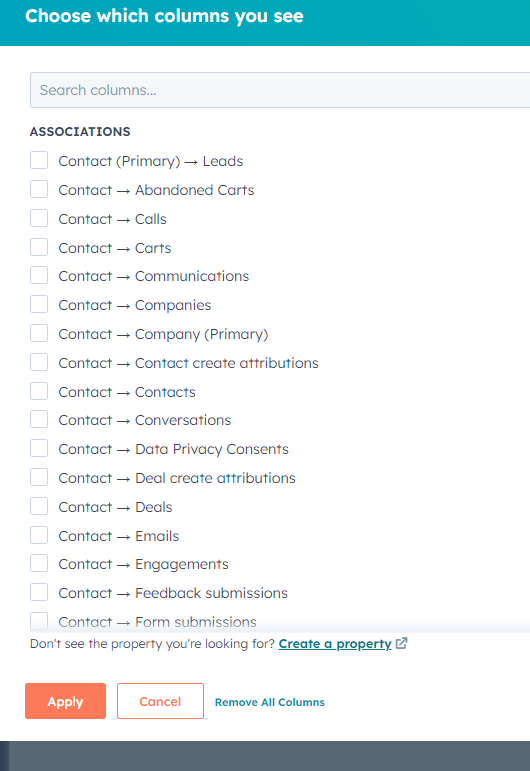Image resolution: width=530 pixels, height=771 pixels.
Task: Select the Contact → Contacts checkbox
Action: 39,391
